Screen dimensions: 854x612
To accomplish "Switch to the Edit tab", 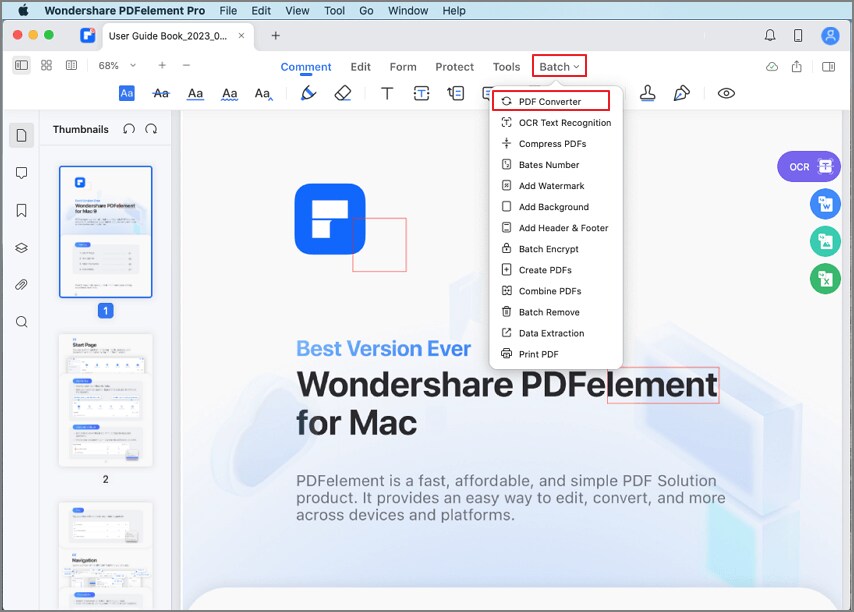I will pos(361,66).
